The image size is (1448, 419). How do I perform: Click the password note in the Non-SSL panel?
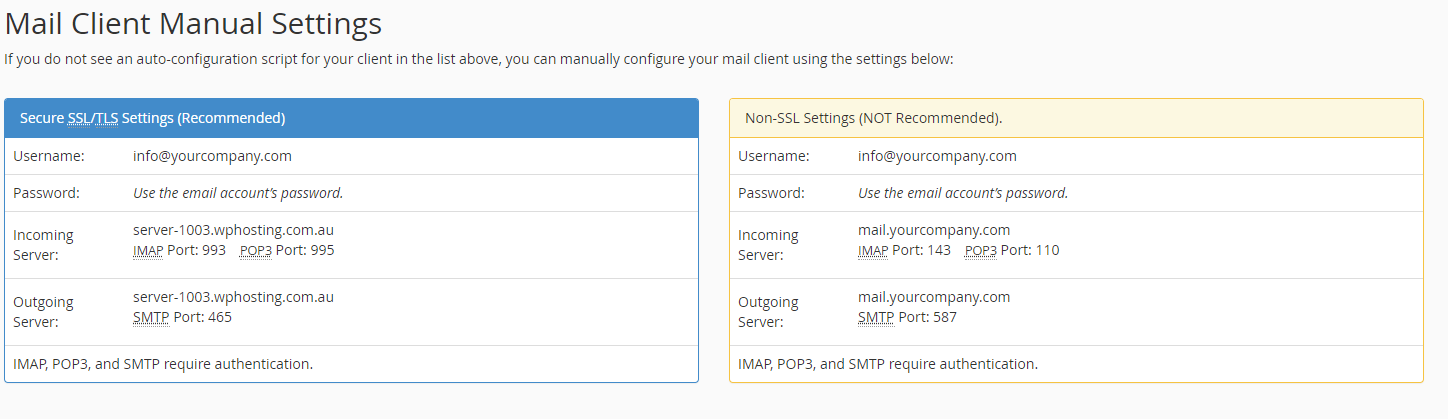click(x=963, y=193)
